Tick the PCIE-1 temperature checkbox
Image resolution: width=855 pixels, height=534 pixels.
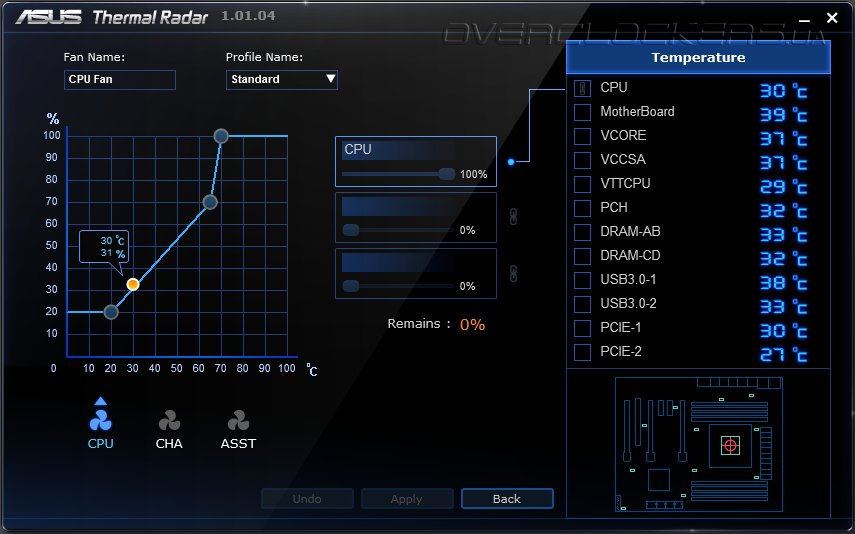582,328
